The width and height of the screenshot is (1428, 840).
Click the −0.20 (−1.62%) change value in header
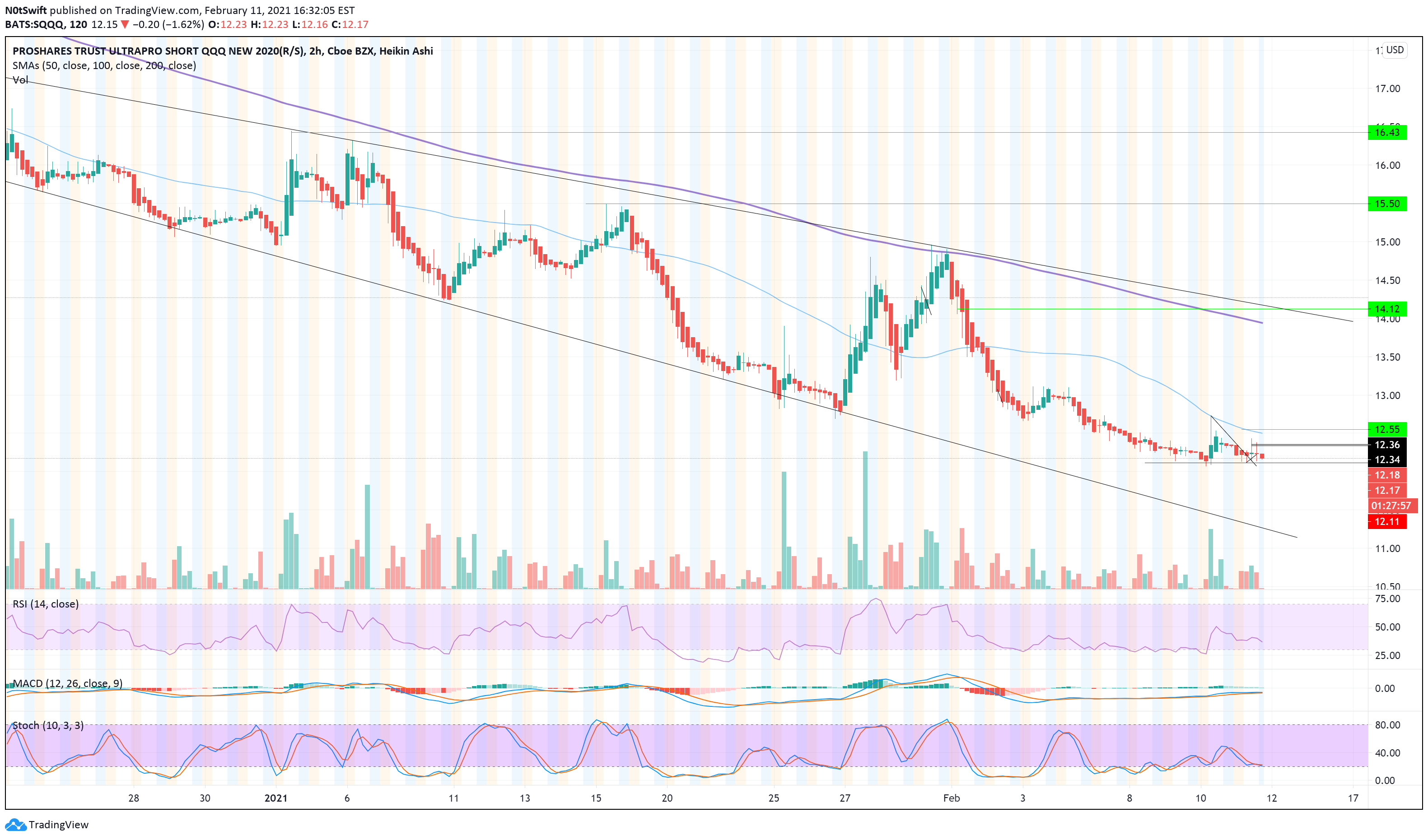click(x=168, y=24)
